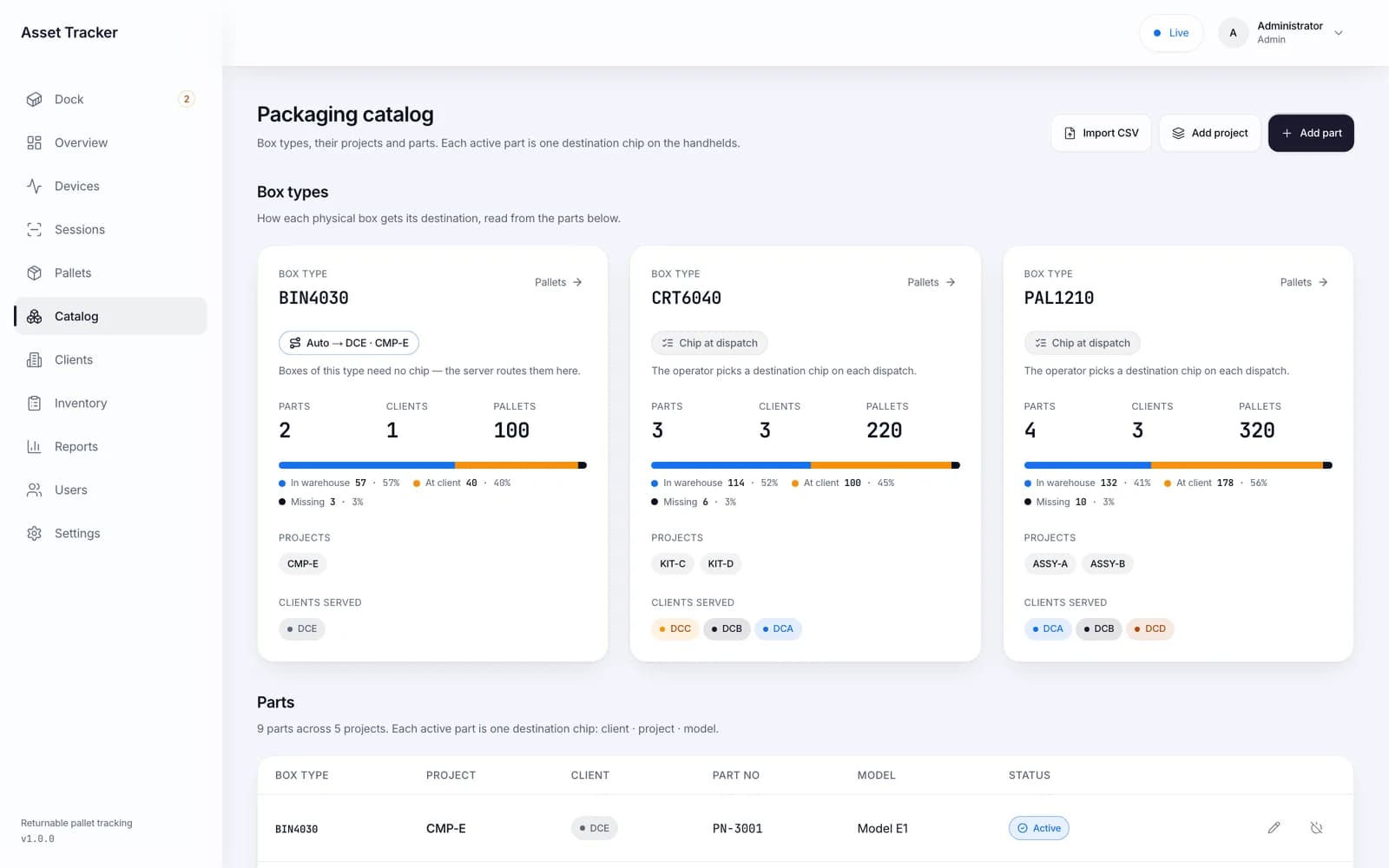Select the ASSY-B project chip

pyautogui.click(x=1108, y=564)
